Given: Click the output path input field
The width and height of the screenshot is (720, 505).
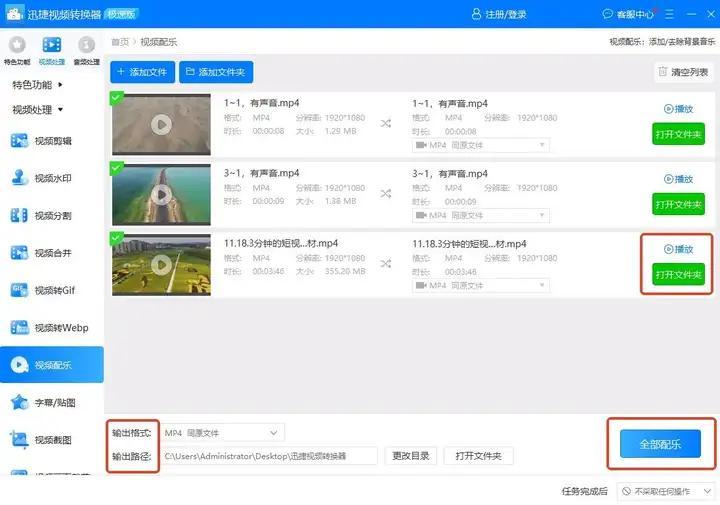Looking at the screenshot, I should [269, 456].
